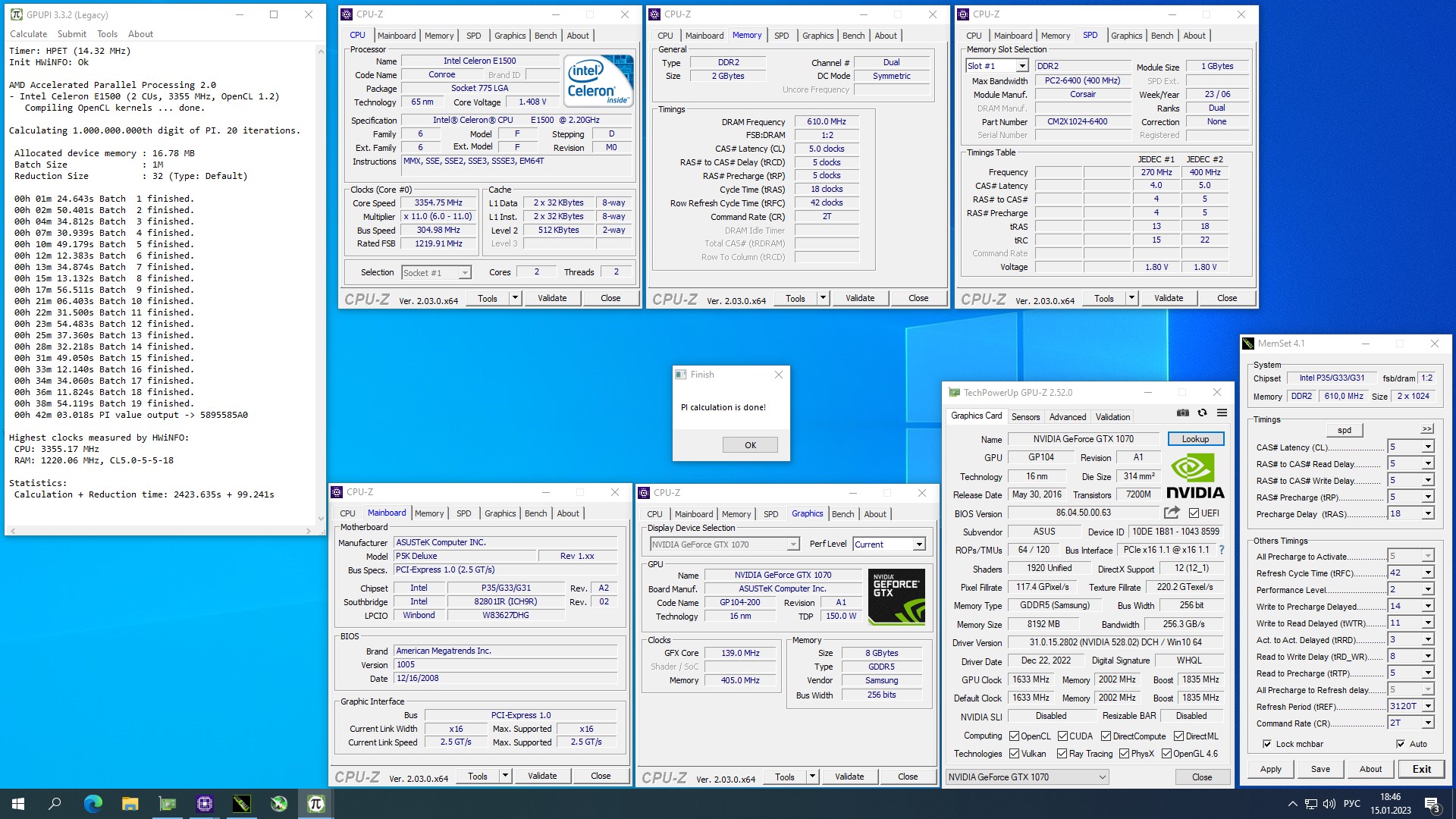Click the GPUPI horizontal scrollbar
The height and width of the screenshot is (819, 1456).
tap(160, 531)
